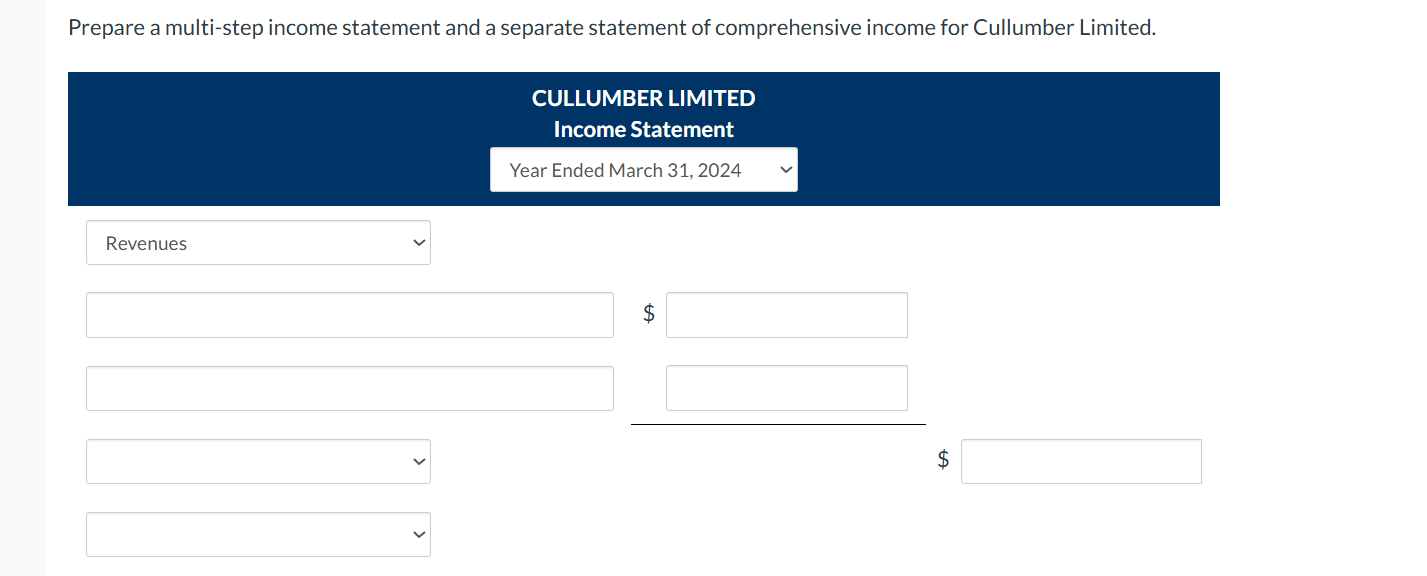The height and width of the screenshot is (576, 1427).
Task: Click the instruction text about preparing the statement
Action: click(611, 27)
